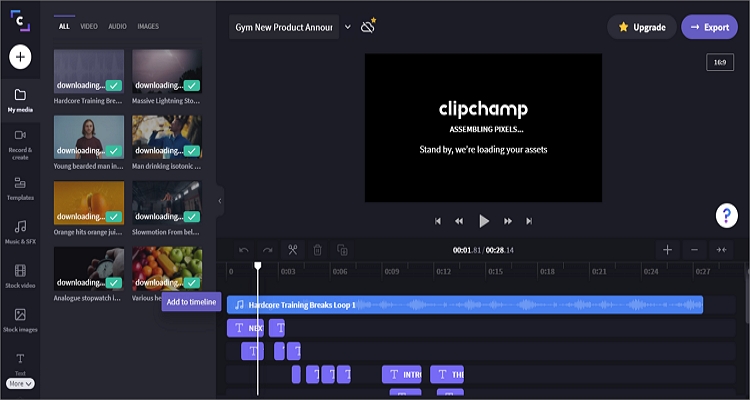The height and width of the screenshot is (400, 750).
Task: Click the white plus add media button
Action: click(20, 57)
